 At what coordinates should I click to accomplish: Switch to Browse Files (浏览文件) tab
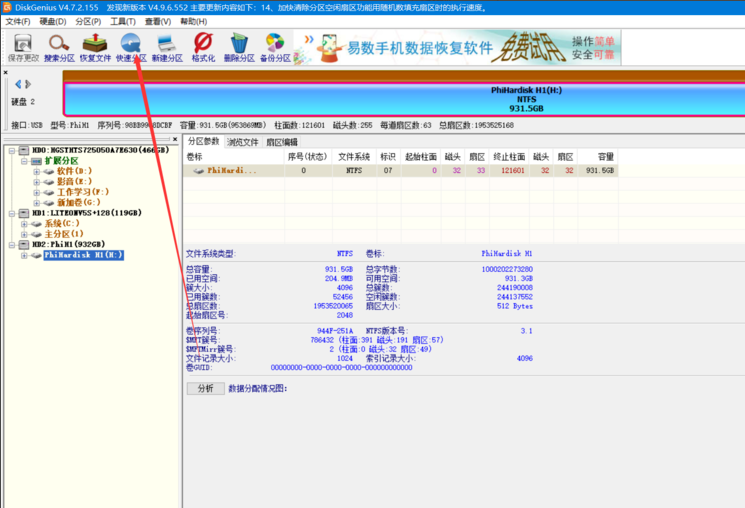tap(242, 142)
